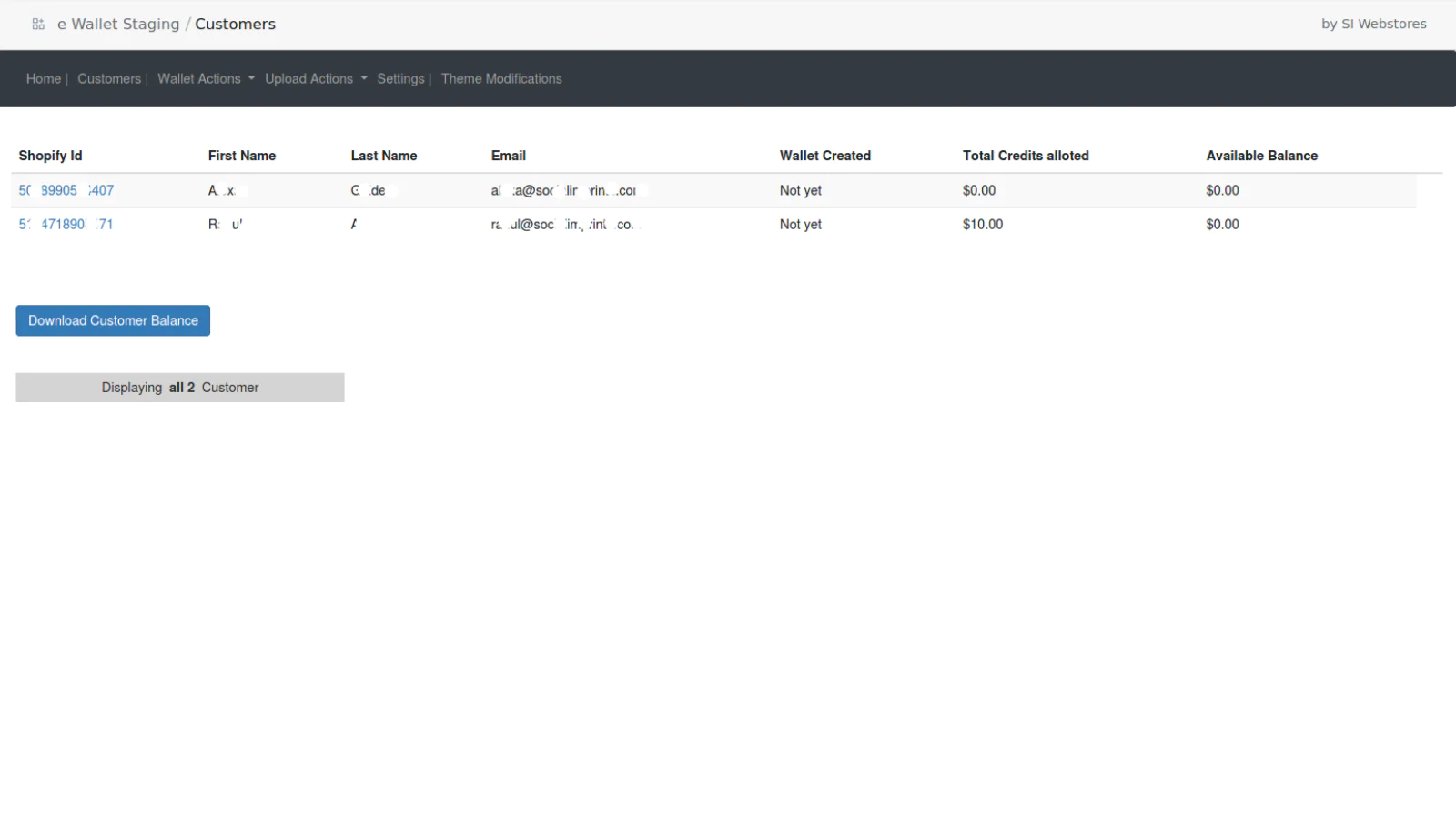Select Customers in the navigation bar
Screen dimensions: 1456x819
pos(108,79)
